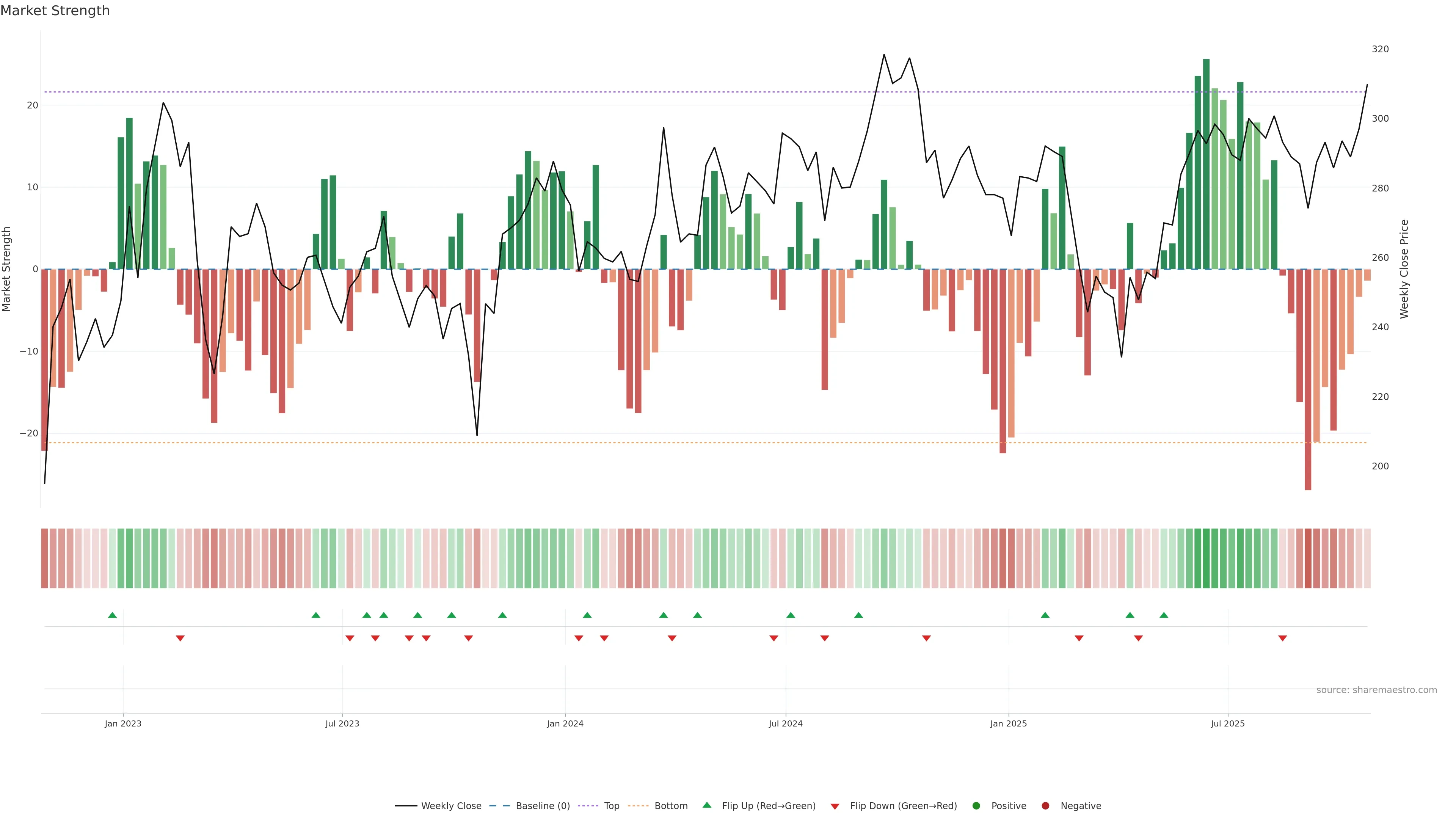Click the last red flip-down triangle marker

pyautogui.click(x=1282, y=638)
